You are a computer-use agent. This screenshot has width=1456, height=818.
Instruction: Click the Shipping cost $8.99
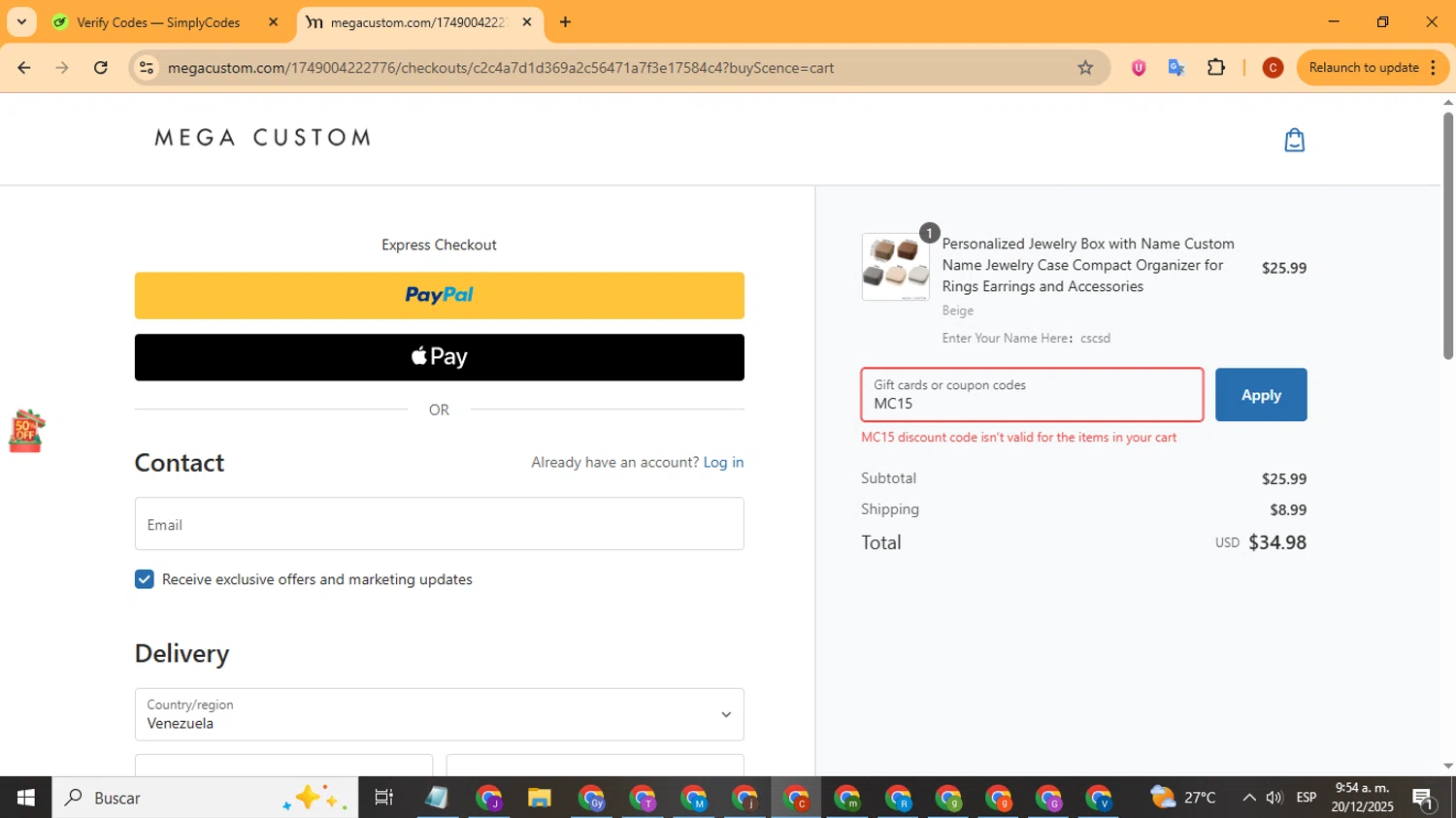[x=1288, y=509]
